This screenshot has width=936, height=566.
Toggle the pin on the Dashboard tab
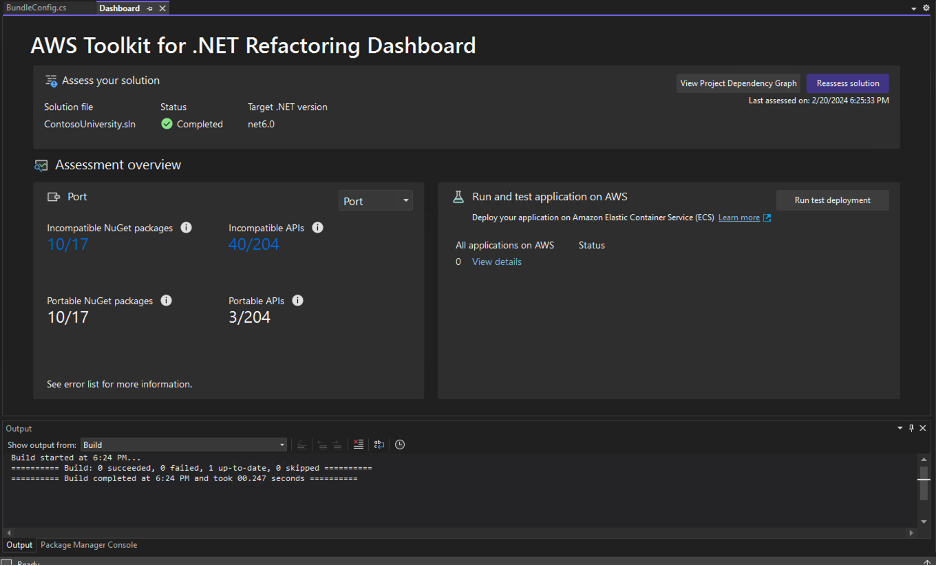pos(150,8)
